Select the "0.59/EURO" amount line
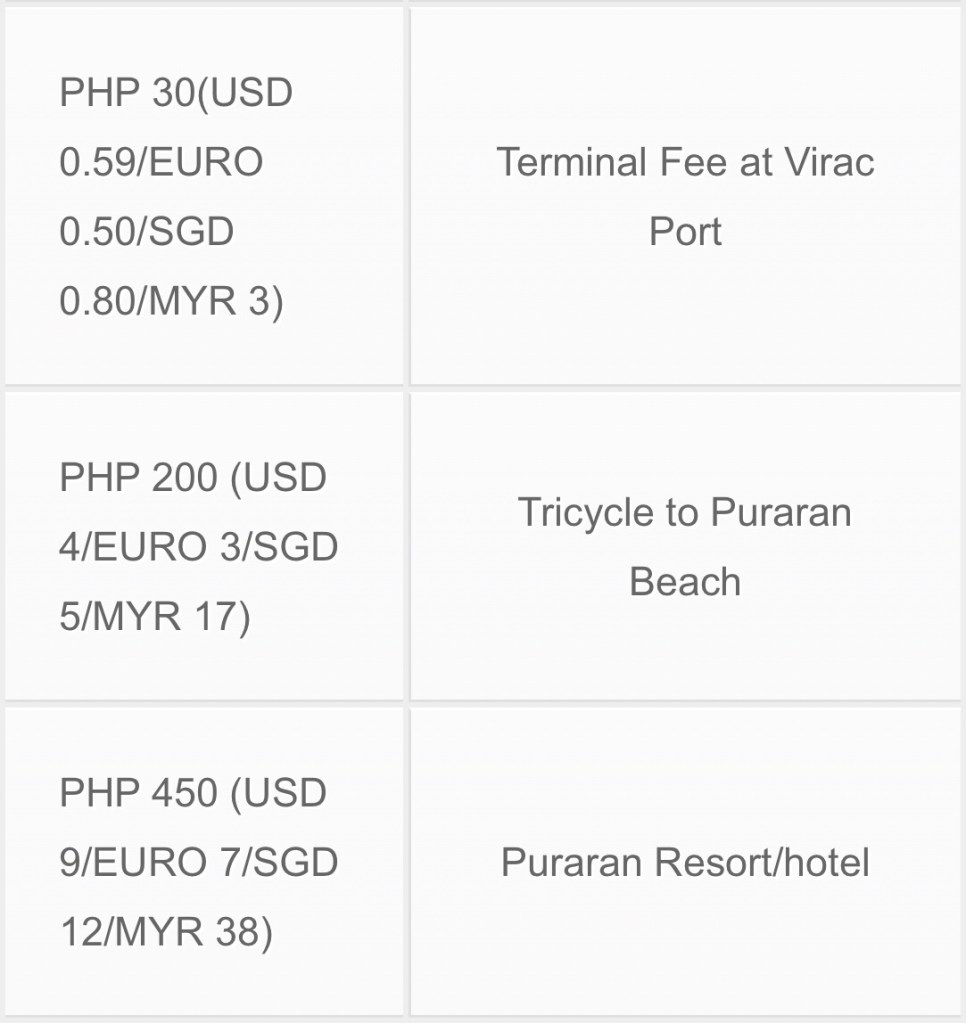 (161, 162)
